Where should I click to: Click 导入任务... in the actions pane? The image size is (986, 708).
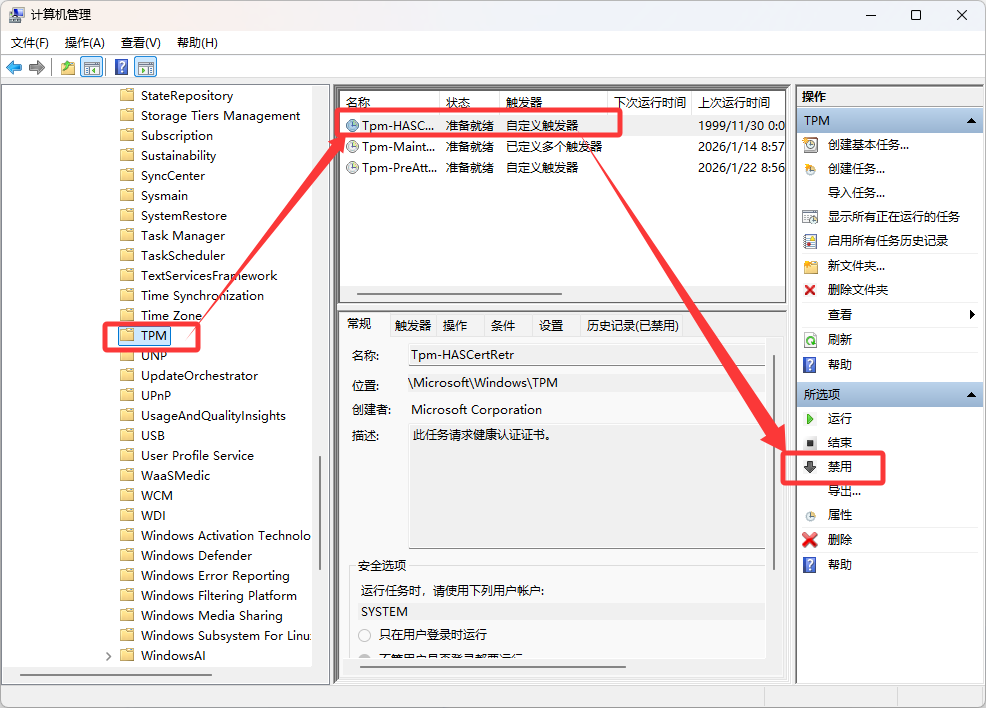click(x=855, y=192)
